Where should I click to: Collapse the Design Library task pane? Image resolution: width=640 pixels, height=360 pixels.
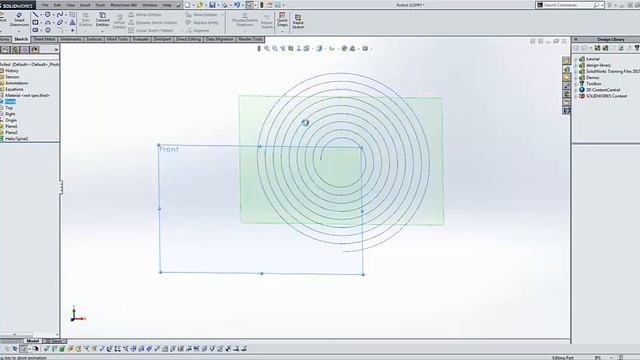coord(576,39)
